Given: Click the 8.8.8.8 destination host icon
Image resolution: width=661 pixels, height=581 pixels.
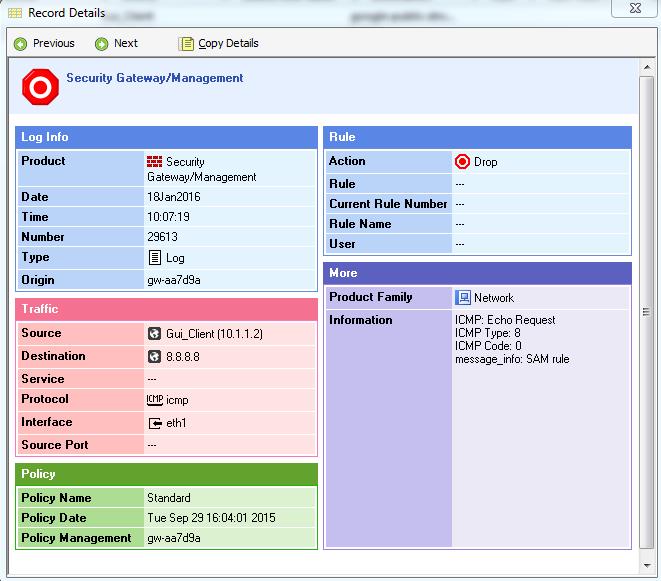Looking at the screenshot, I should [154, 357].
